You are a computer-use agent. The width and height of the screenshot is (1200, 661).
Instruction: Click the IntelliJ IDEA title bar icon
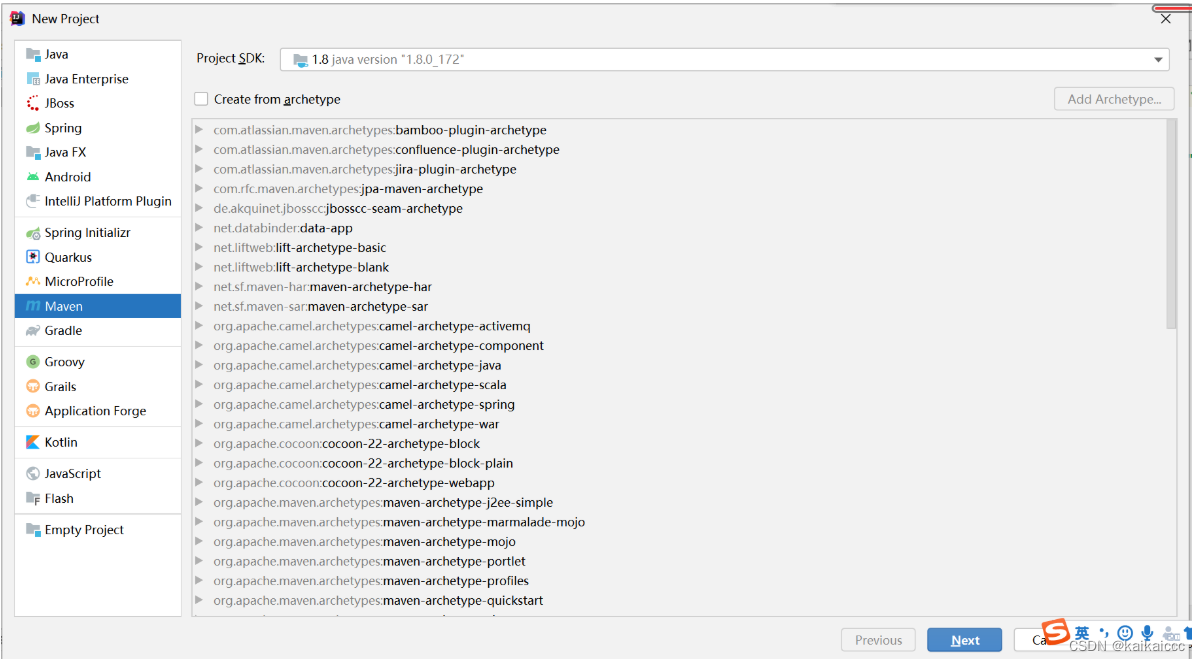point(17,18)
